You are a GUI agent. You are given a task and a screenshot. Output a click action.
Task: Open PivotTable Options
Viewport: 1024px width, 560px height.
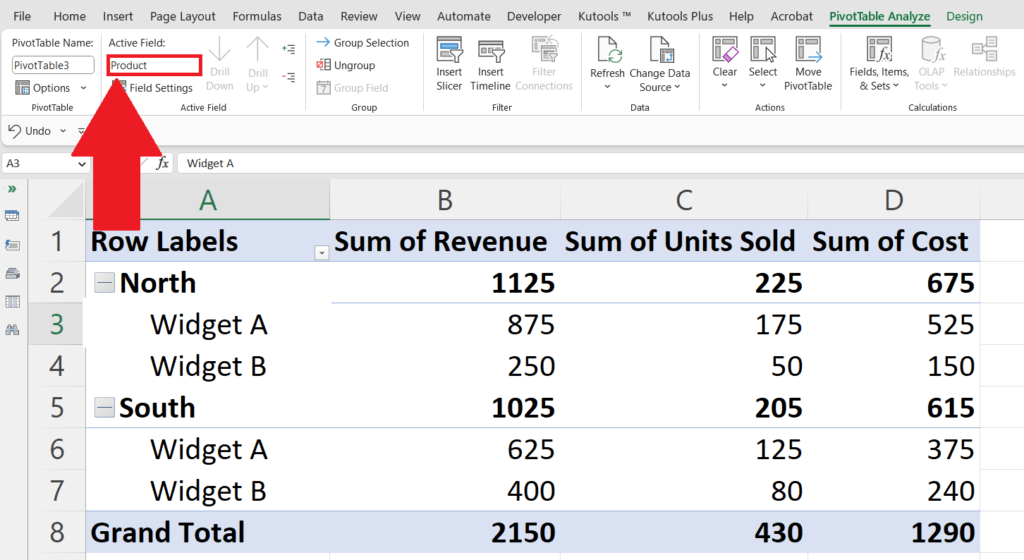coord(43,87)
